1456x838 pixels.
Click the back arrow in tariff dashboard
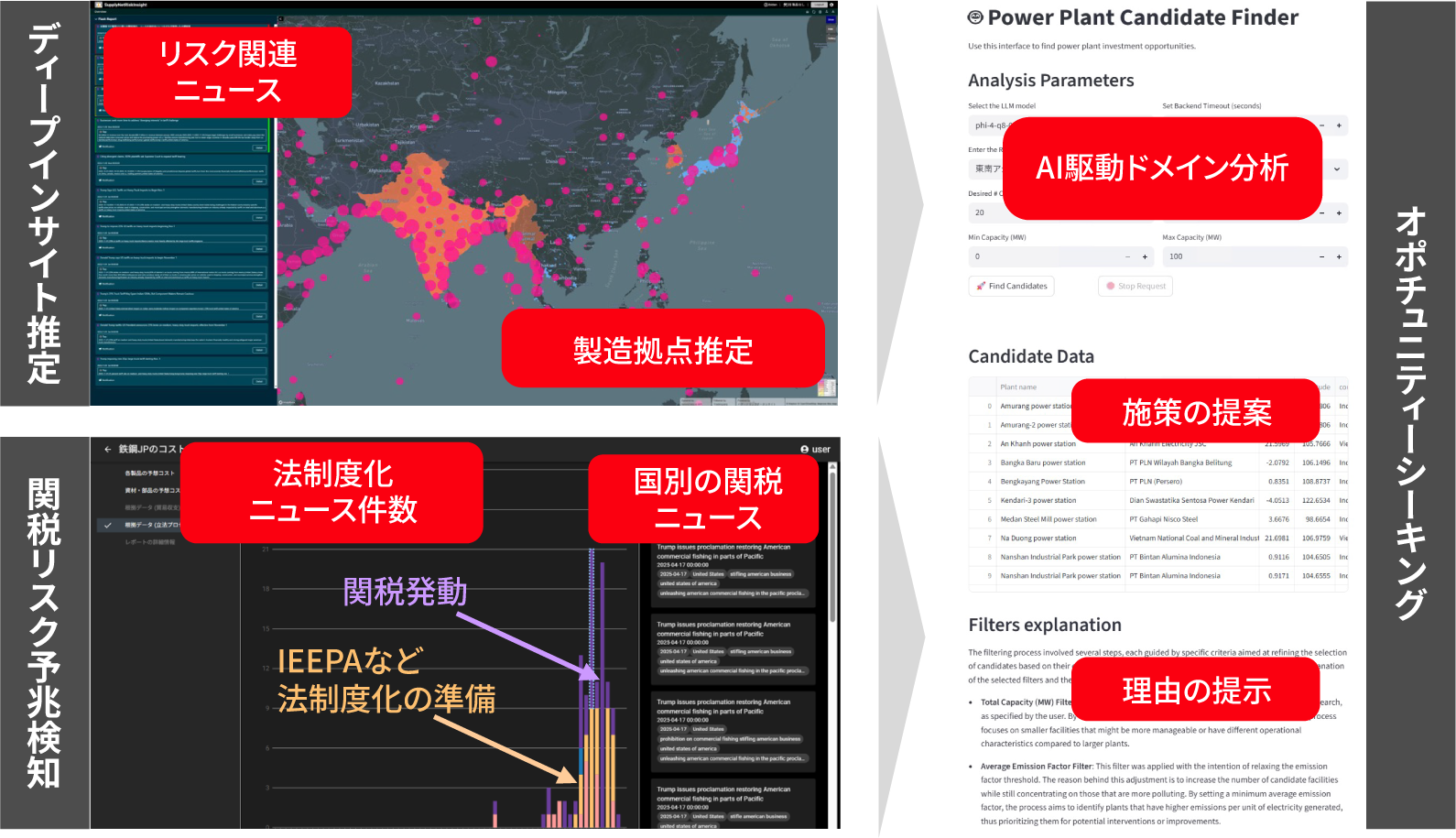pyautogui.click(x=107, y=449)
